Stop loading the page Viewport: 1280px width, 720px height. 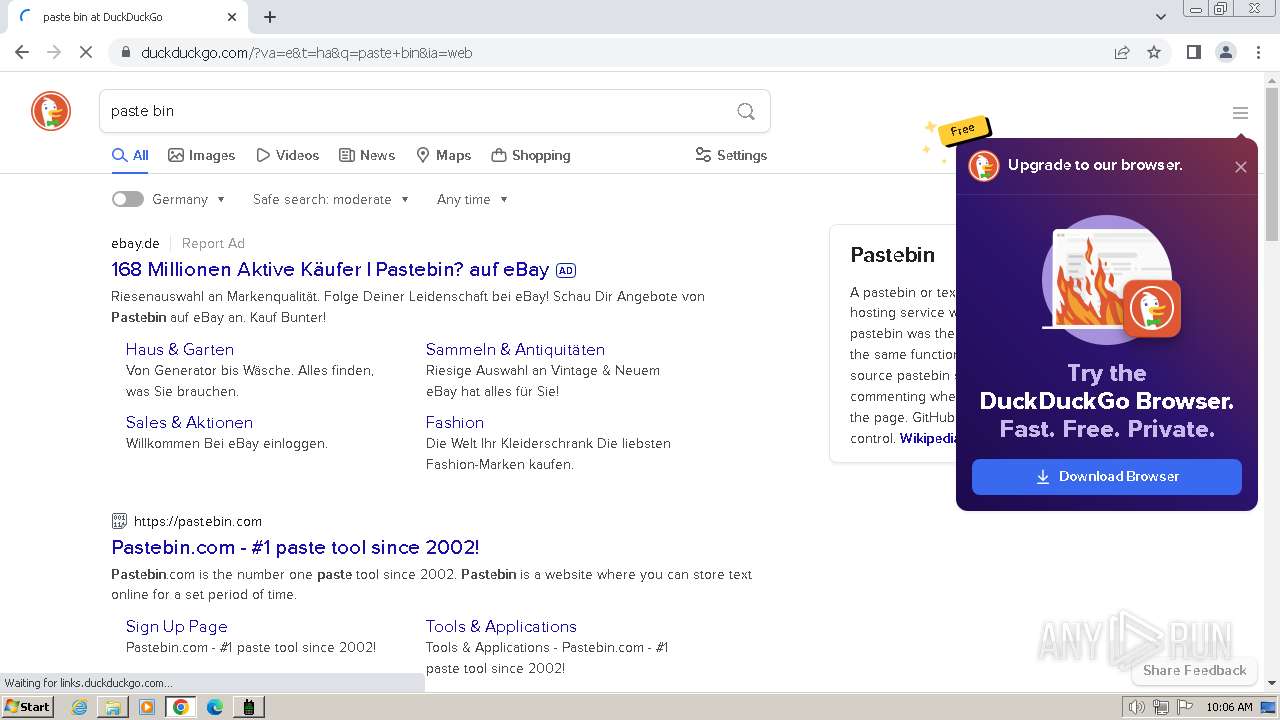pos(86,53)
